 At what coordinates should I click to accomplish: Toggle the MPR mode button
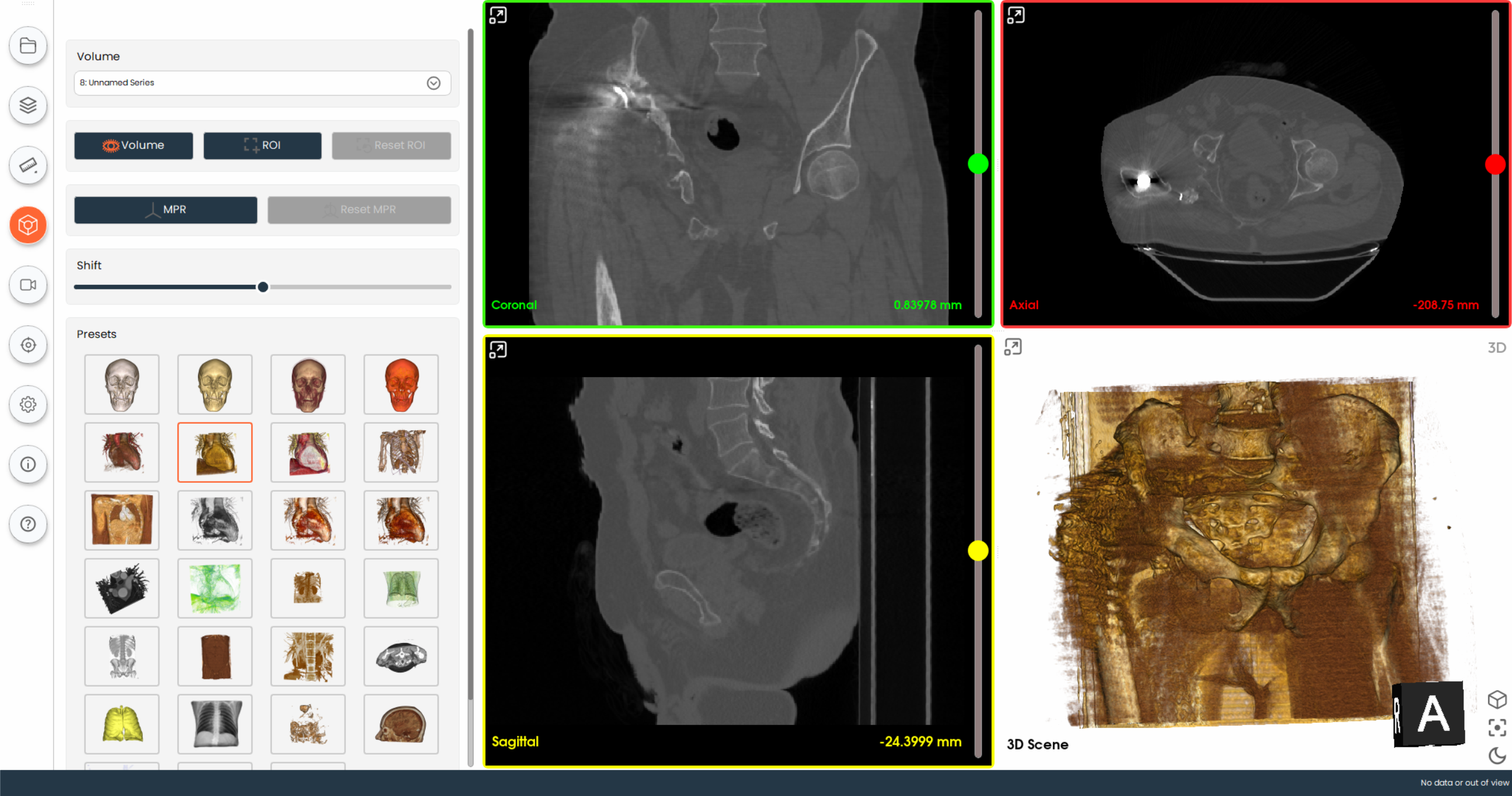tap(166, 210)
